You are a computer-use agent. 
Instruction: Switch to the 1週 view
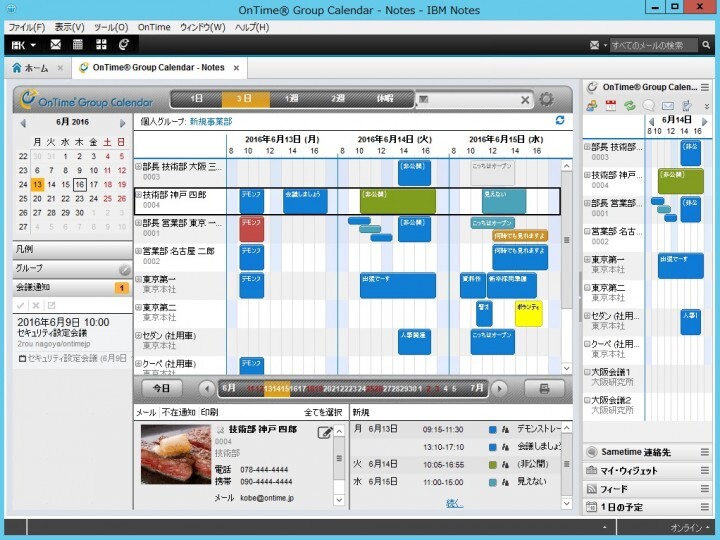click(291, 100)
